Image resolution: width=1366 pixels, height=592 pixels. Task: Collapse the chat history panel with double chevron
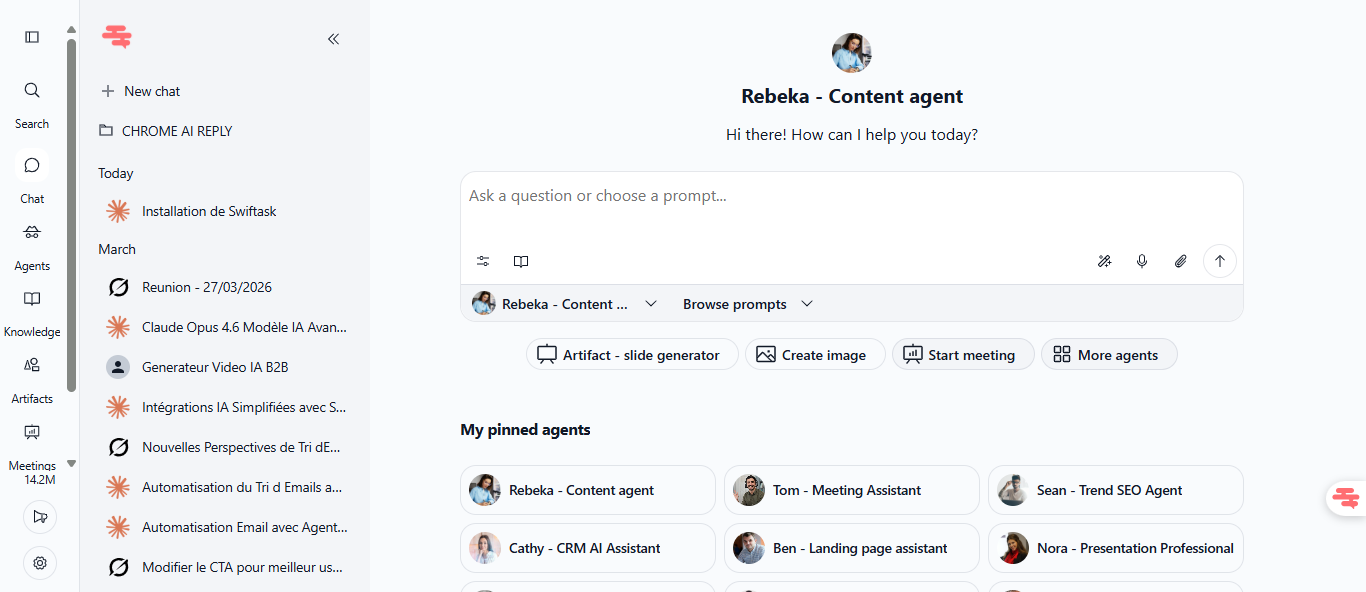pos(334,39)
